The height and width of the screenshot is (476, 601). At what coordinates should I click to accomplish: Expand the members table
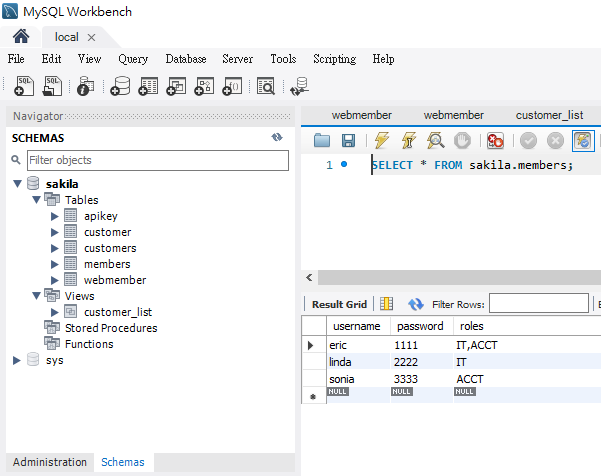tap(55, 264)
